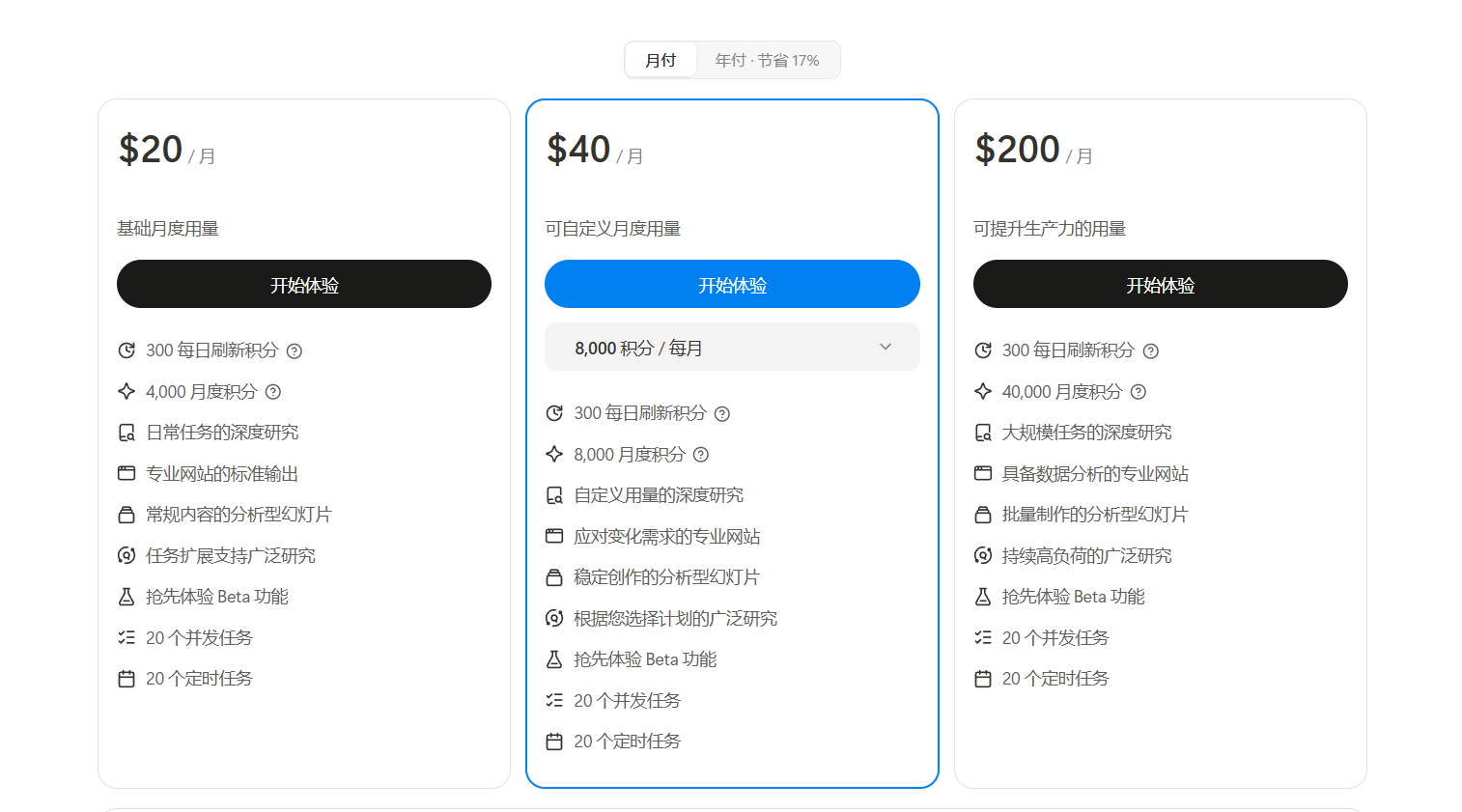Switch to the 月付 billing tab
Viewport: 1462px width, 812px height.
(x=661, y=60)
